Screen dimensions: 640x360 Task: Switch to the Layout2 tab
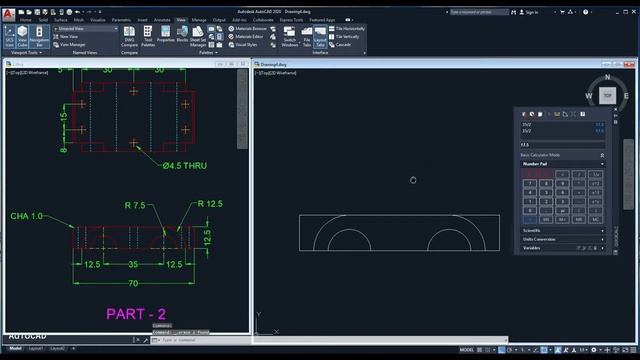tap(58, 349)
